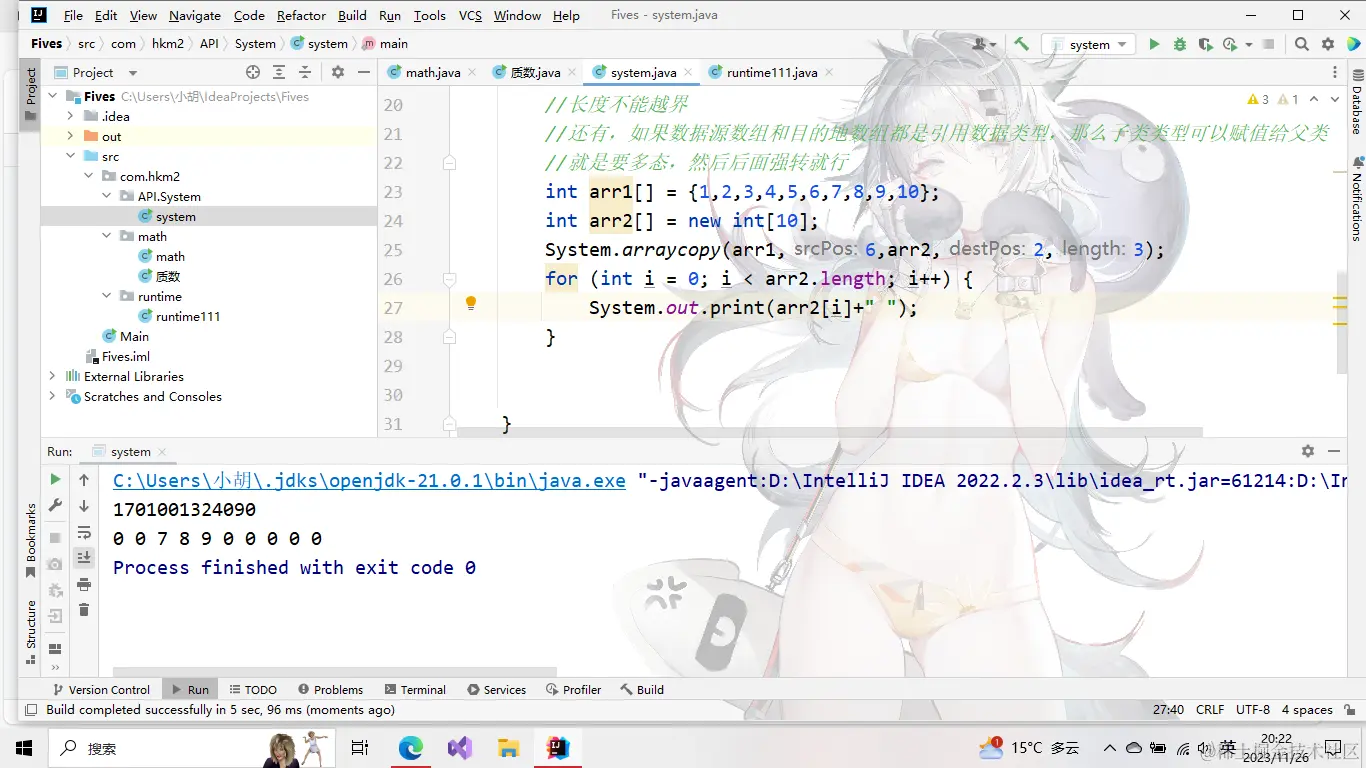The image size is (1366, 768).
Task: Open the Structure tool window
Action: point(31,631)
